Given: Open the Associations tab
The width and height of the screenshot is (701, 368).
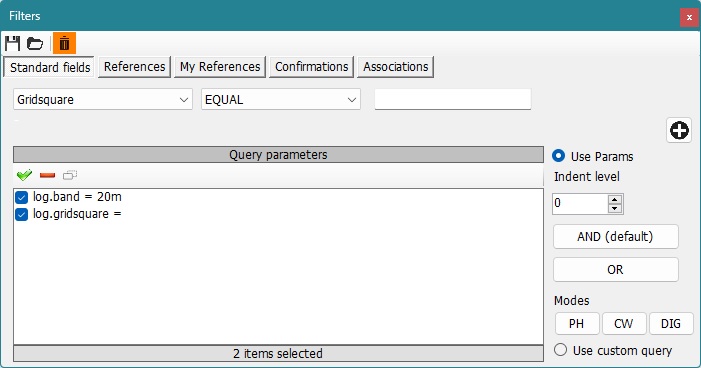Looking at the screenshot, I should point(396,67).
